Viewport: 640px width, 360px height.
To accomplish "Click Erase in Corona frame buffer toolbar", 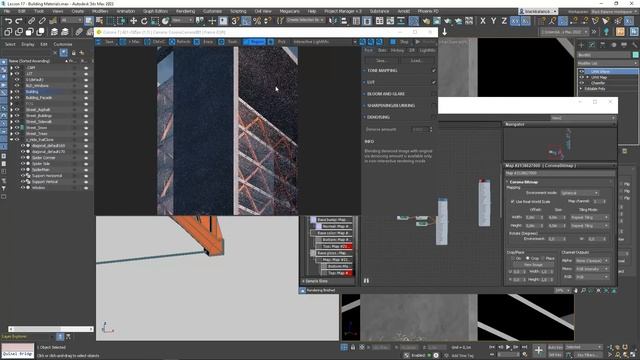I will pos(205,42).
